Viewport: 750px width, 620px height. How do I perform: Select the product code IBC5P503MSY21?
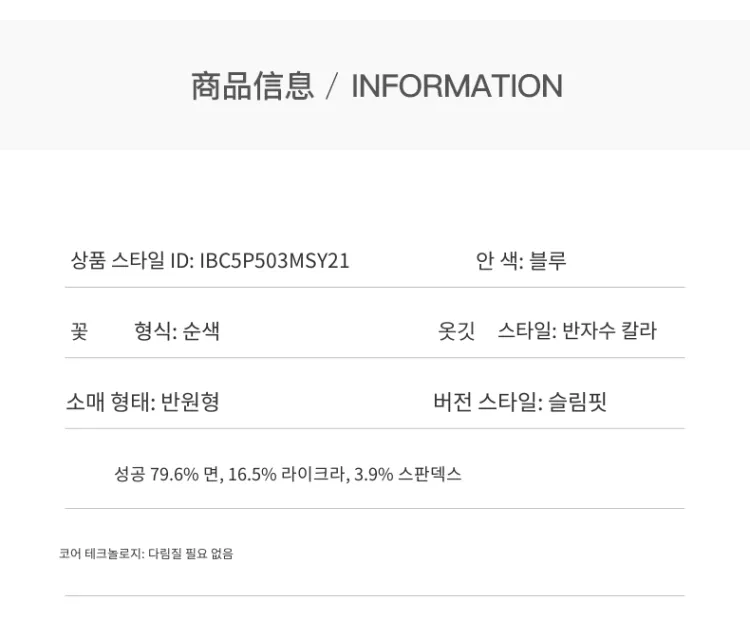pyautogui.click(x=275, y=262)
